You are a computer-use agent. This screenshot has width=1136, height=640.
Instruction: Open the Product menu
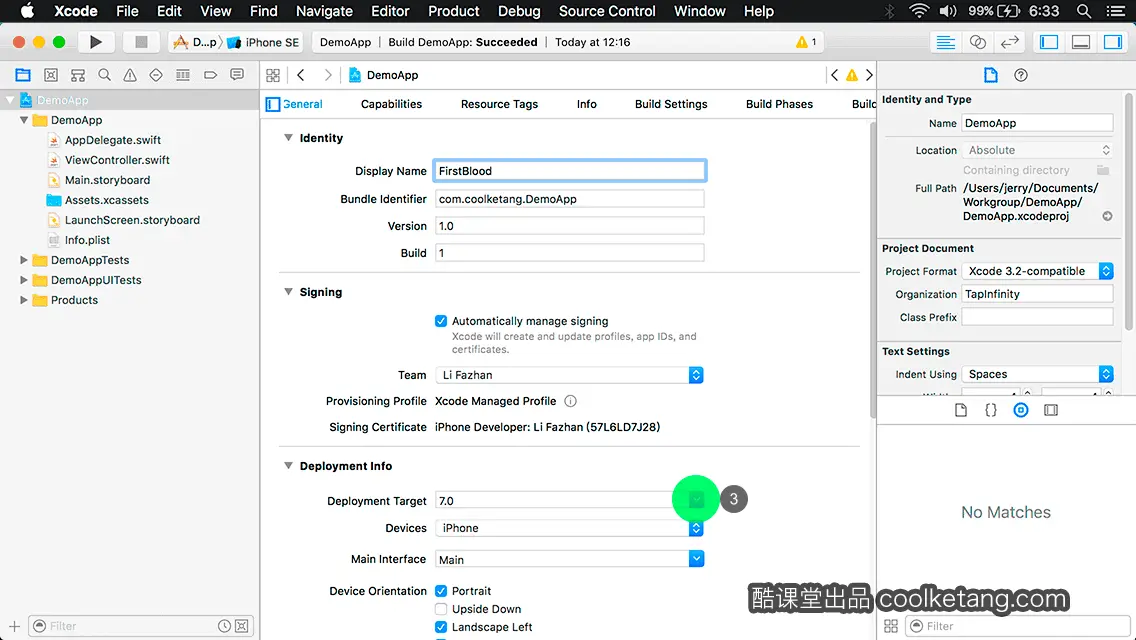click(454, 11)
